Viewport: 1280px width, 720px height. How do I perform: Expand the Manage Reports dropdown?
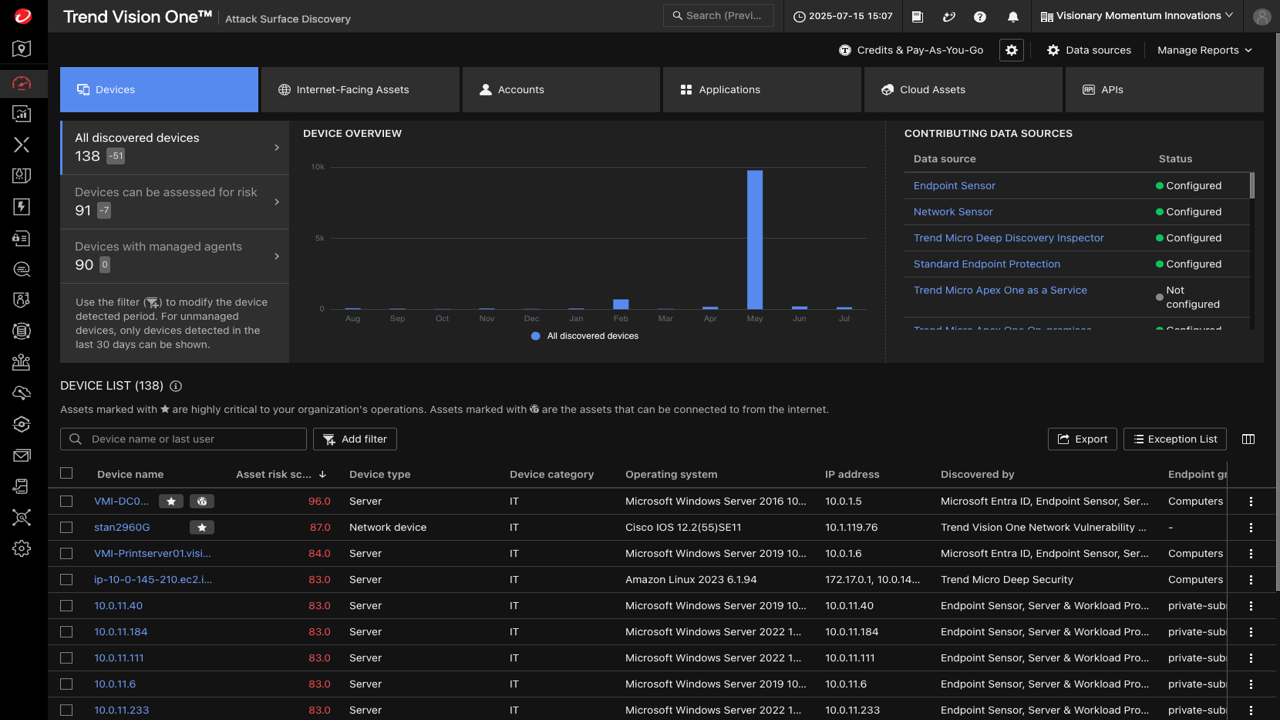coord(1204,50)
